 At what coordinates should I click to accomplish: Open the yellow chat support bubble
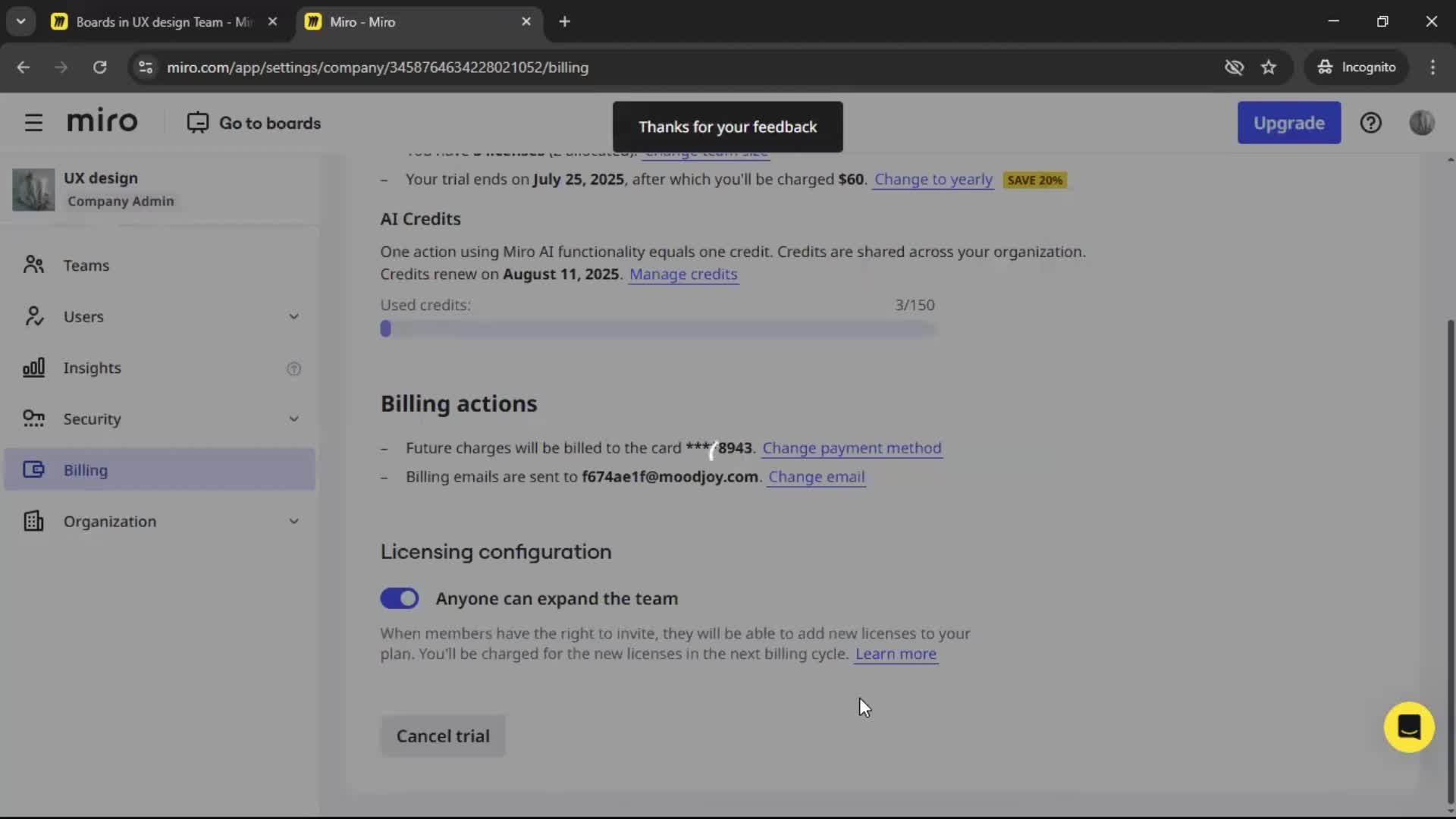[x=1408, y=727]
